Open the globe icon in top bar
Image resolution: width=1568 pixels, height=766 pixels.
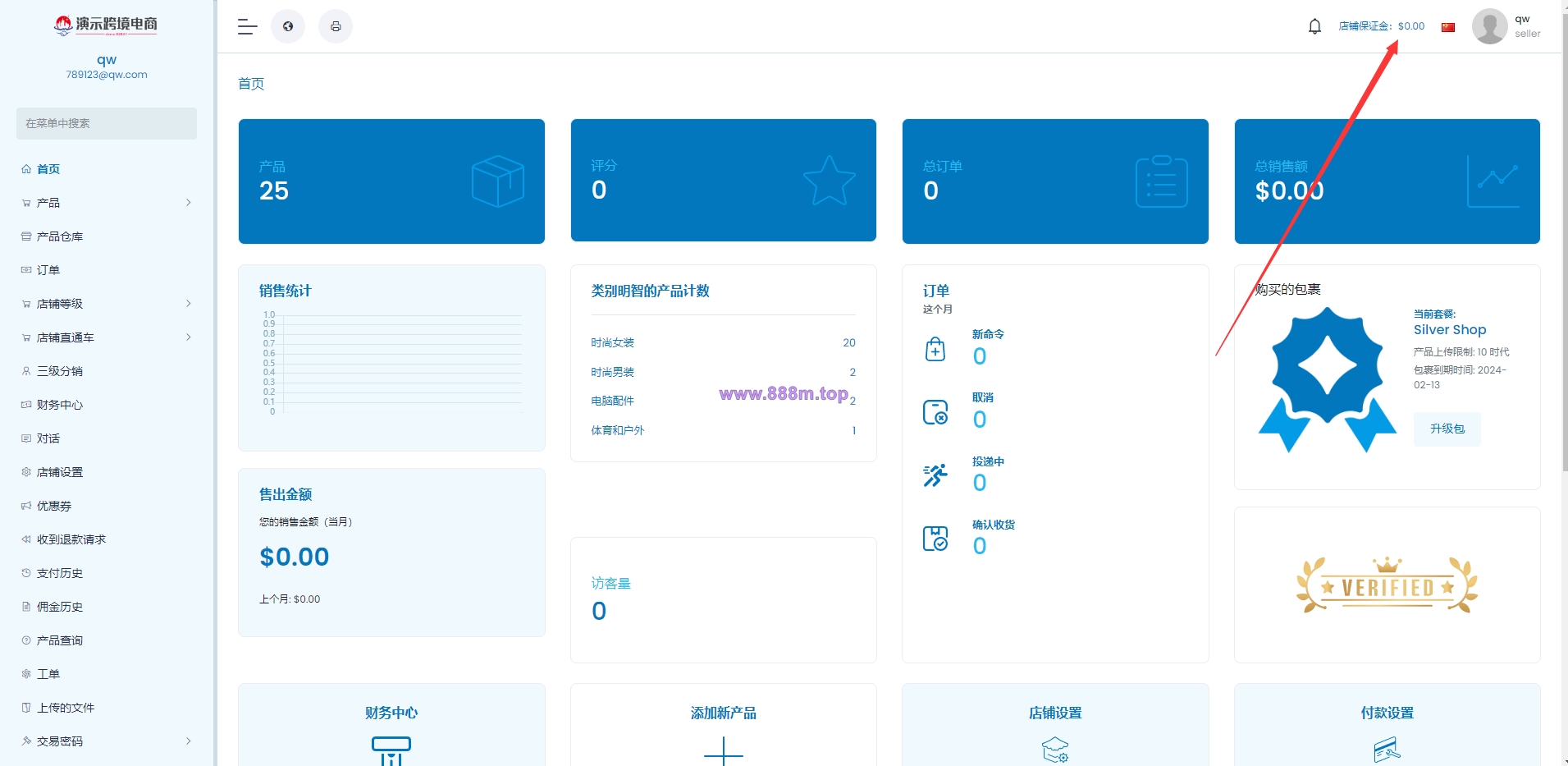[x=288, y=26]
